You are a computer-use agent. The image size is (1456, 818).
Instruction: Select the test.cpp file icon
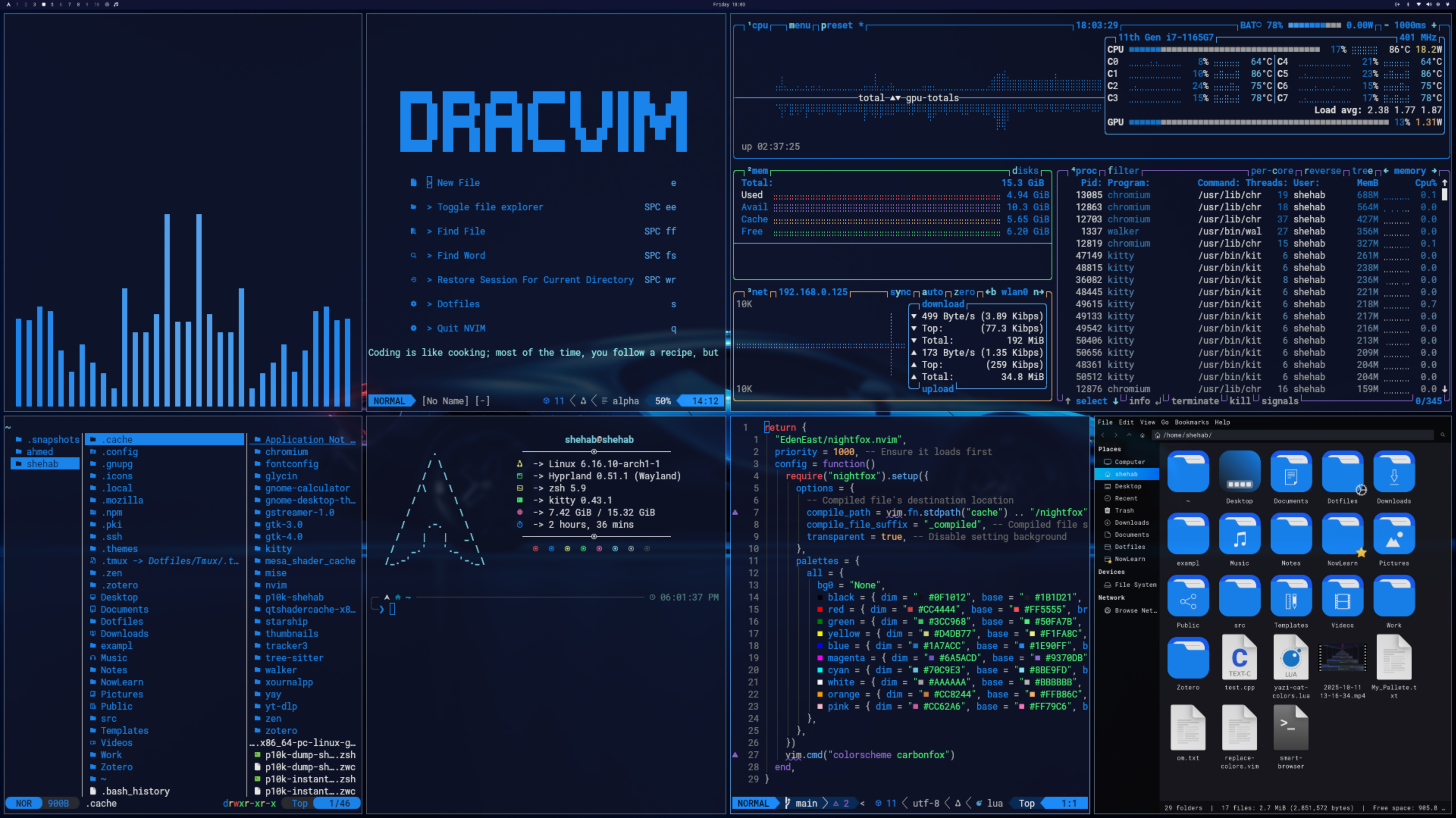tap(1239, 658)
